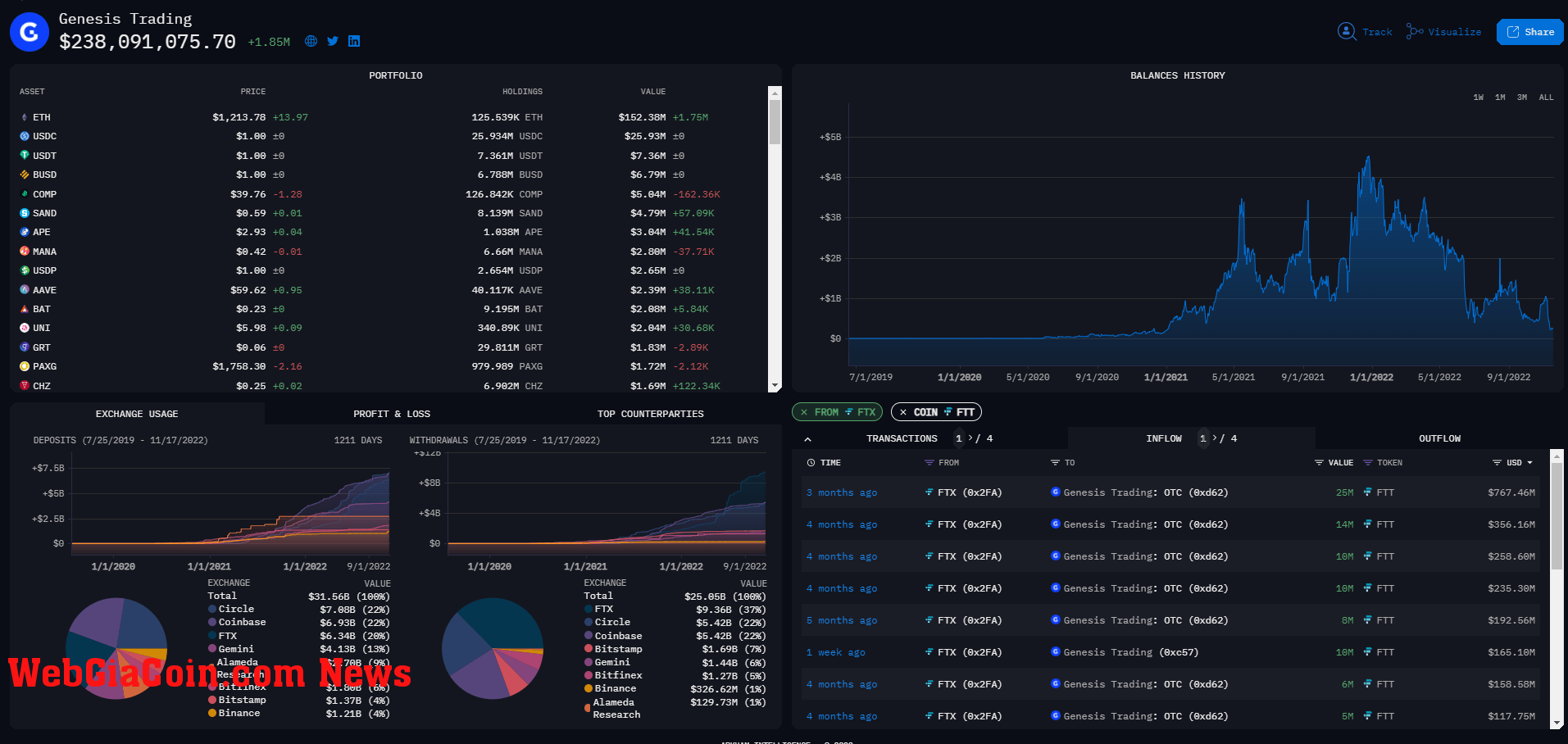Click the CHZ asset icon in portfolio
This screenshot has height=744, width=1568.
point(25,386)
